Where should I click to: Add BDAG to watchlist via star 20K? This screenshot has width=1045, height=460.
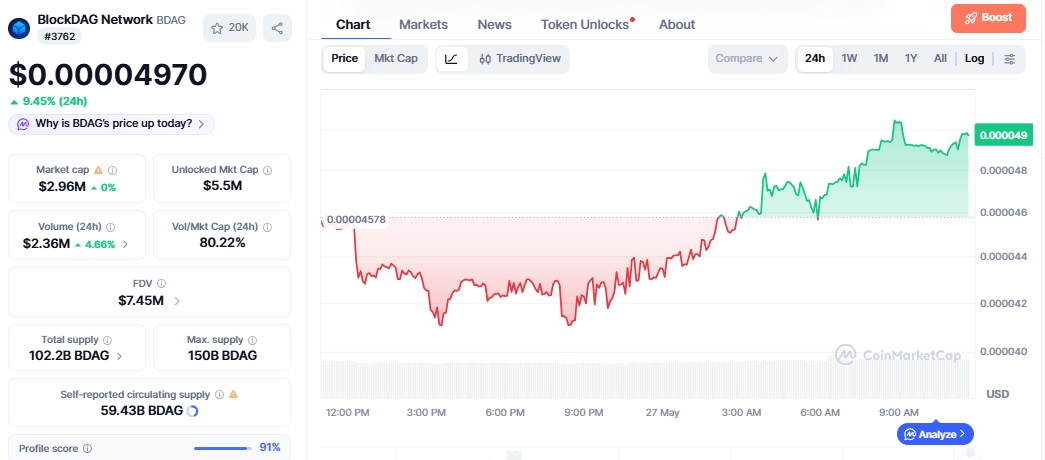229,28
